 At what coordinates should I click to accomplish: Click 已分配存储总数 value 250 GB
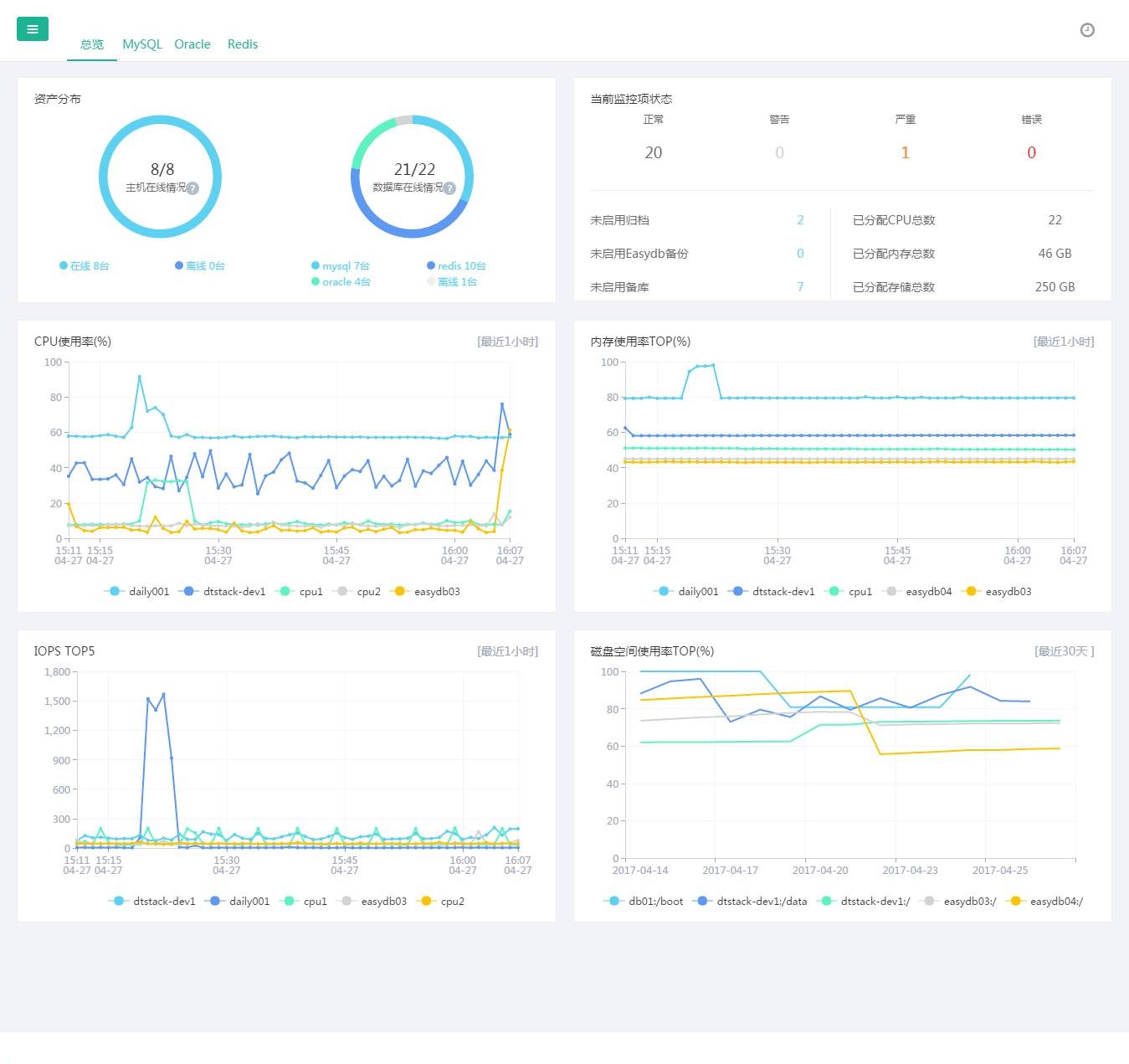coord(1055,287)
